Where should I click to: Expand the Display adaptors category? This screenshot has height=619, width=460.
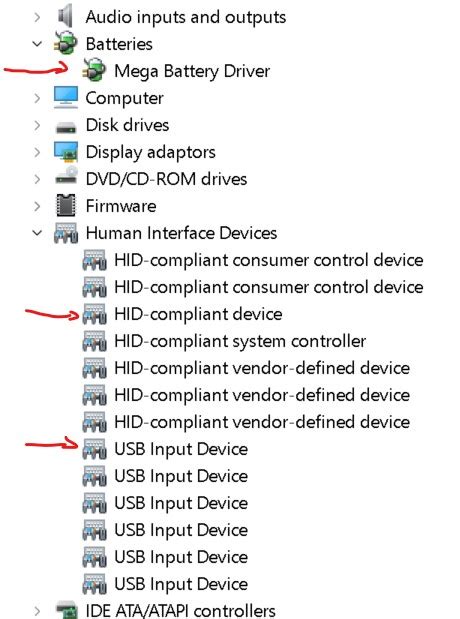[x=37, y=152]
